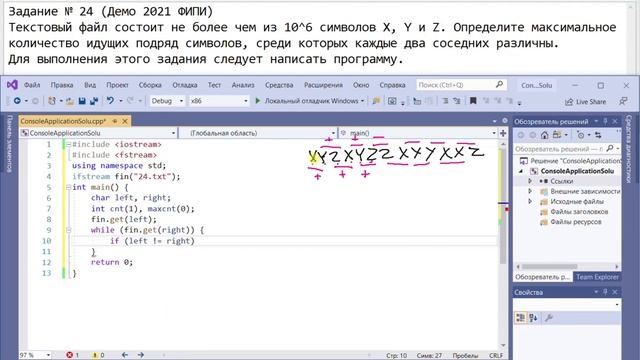Viewport: 640px width, 360px height.
Task: Pin the ConsoleApplicationSolu.cpp tab
Action: click(115, 121)
